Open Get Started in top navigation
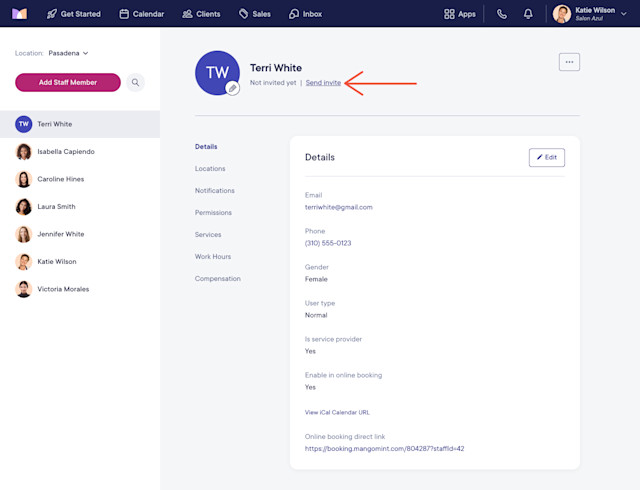This screenshot has height=490, width=640. coord(73,14)
